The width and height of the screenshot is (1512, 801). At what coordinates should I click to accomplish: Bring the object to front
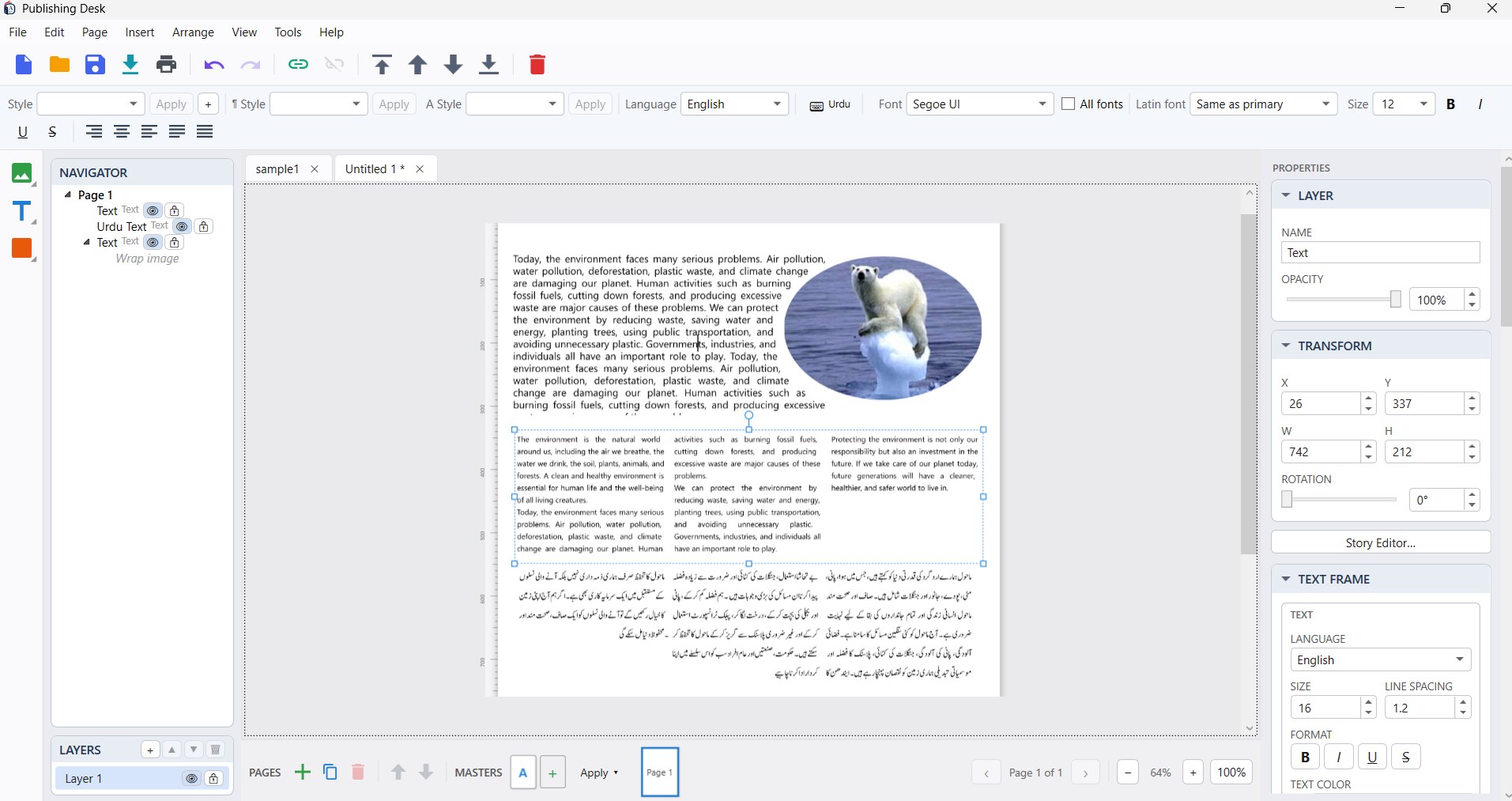[383, 65]
